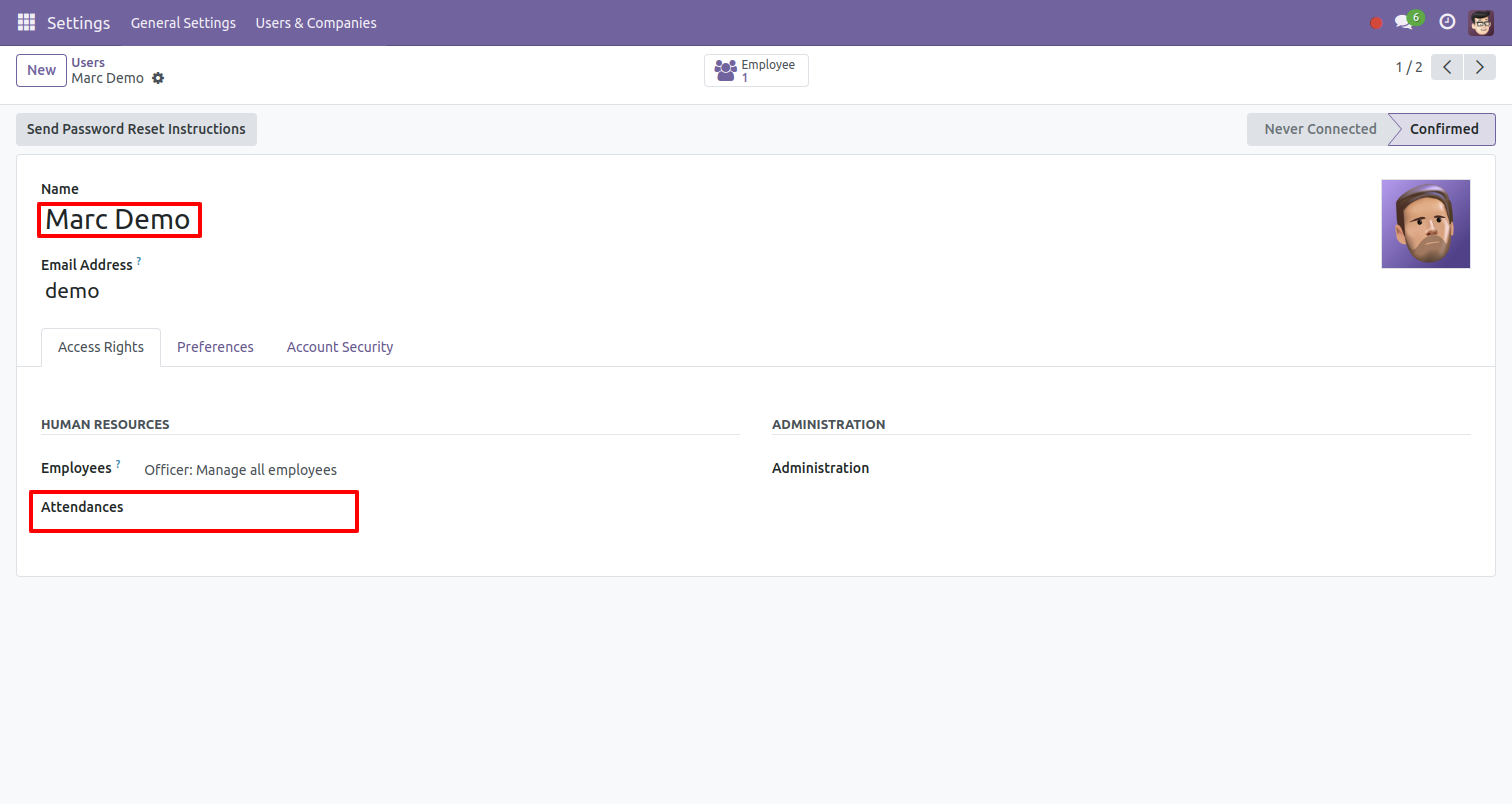This screenshot has width=1512, height=804.
Task: Click the user profile picture
Action: [x=1426, y=224]
